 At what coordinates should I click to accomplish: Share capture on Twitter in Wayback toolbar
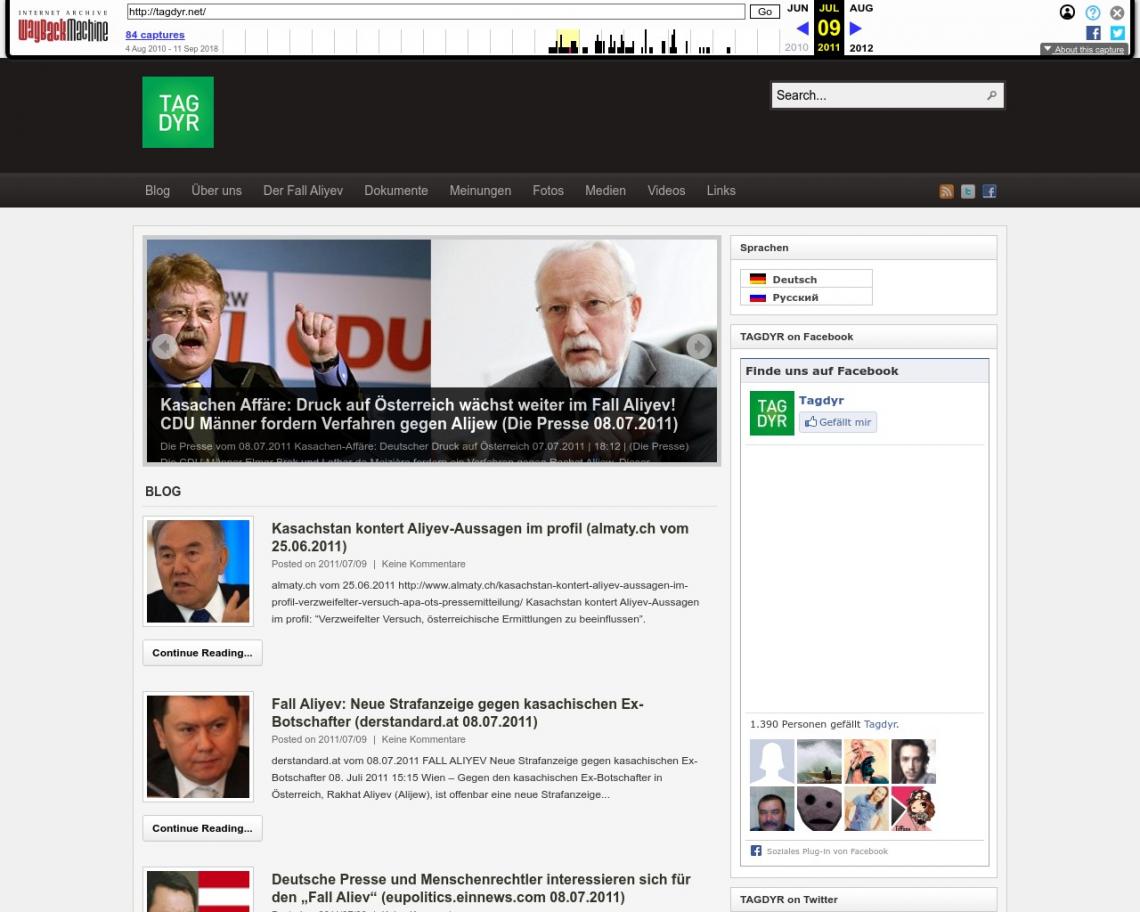(1117, 33)
